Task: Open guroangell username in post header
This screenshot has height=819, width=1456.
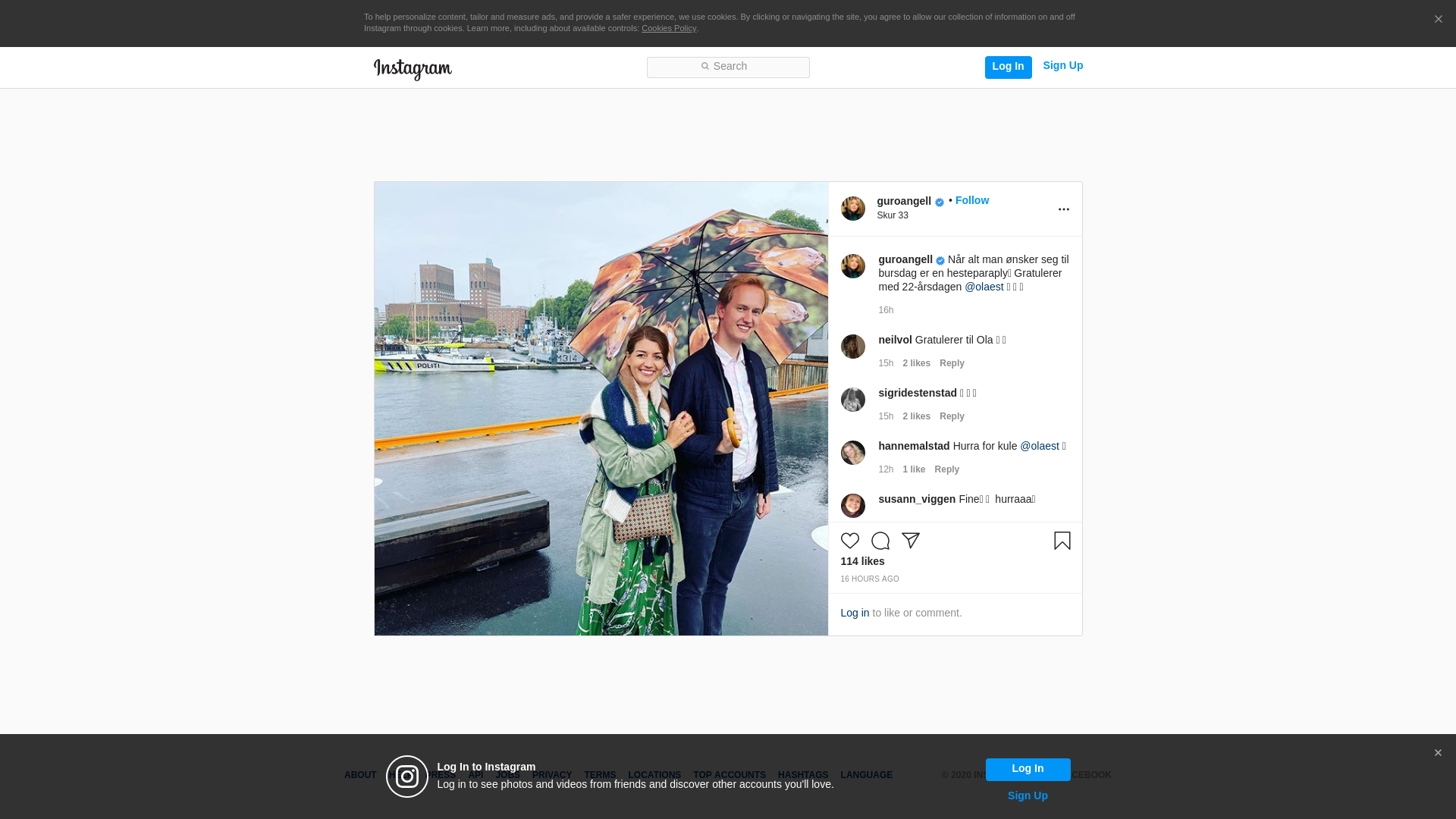Action: click(904, 201)
